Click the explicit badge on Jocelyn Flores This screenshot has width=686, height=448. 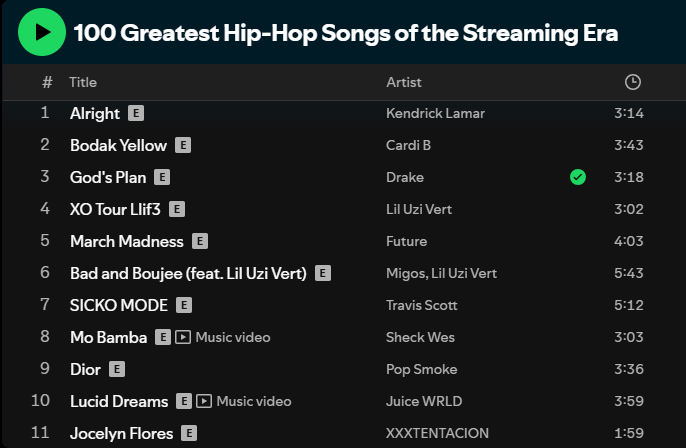(189, 433)
